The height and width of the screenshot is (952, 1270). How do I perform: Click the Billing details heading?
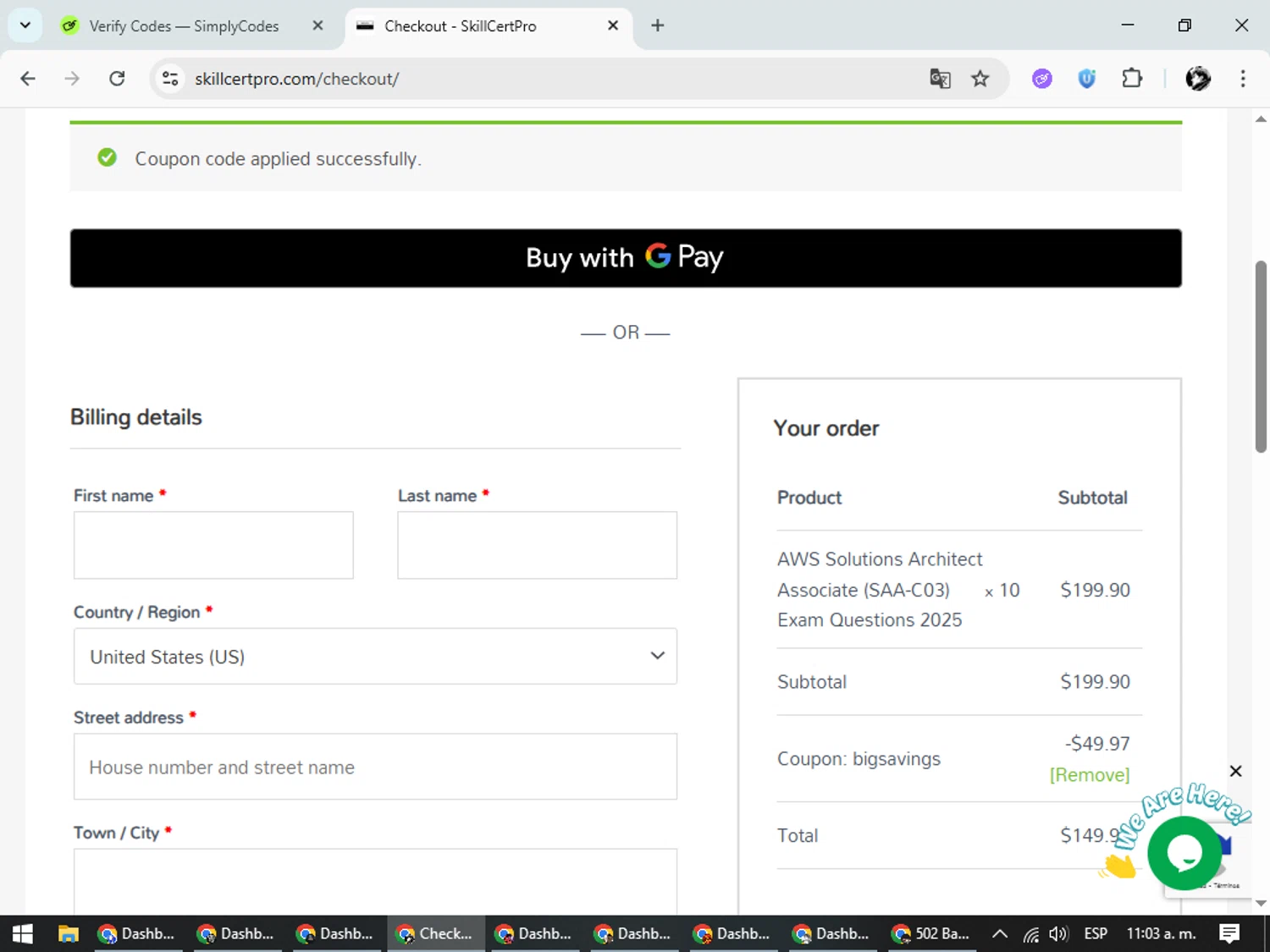pos(136,417)
